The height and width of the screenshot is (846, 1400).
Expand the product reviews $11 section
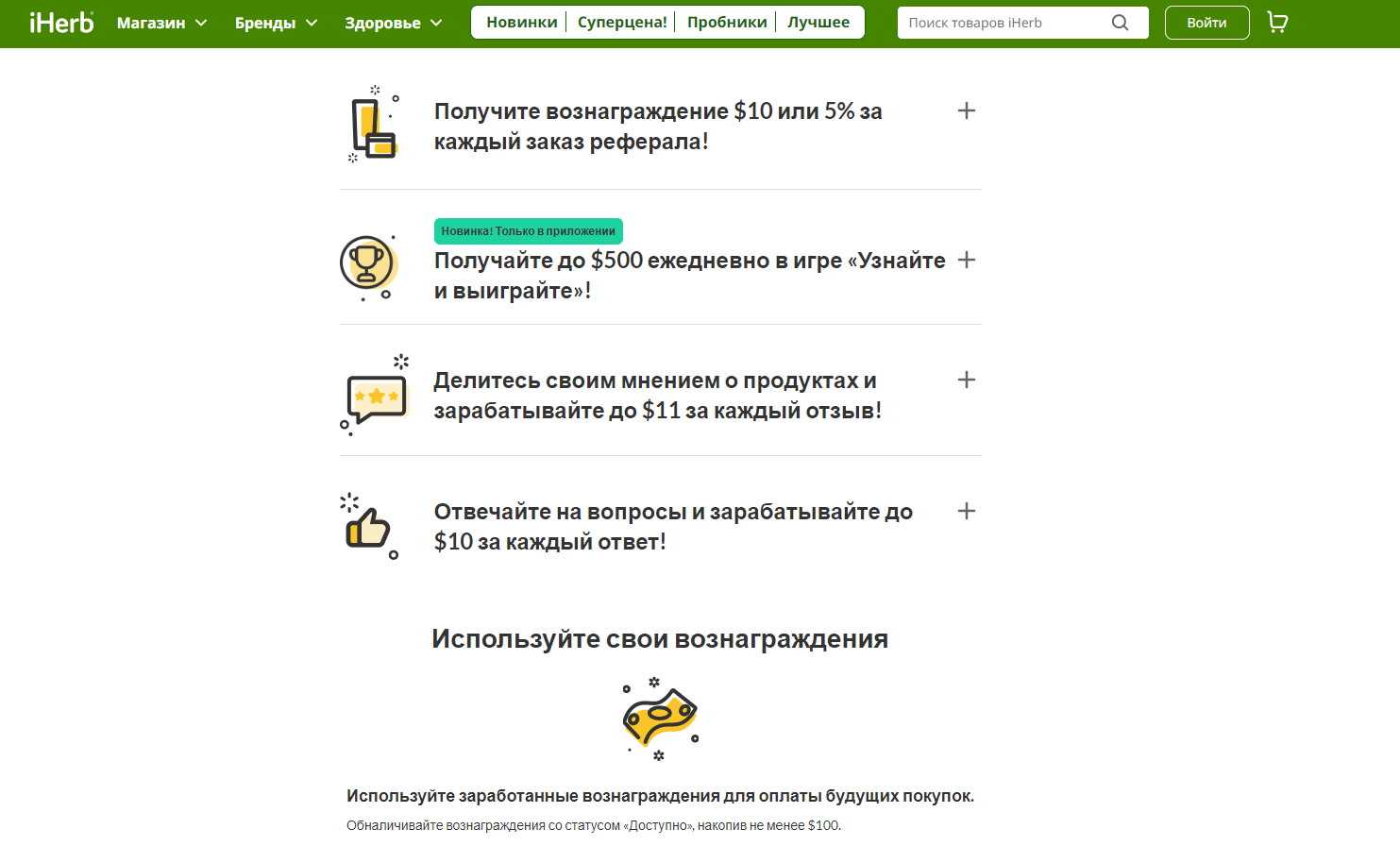(x=966, y=380)
